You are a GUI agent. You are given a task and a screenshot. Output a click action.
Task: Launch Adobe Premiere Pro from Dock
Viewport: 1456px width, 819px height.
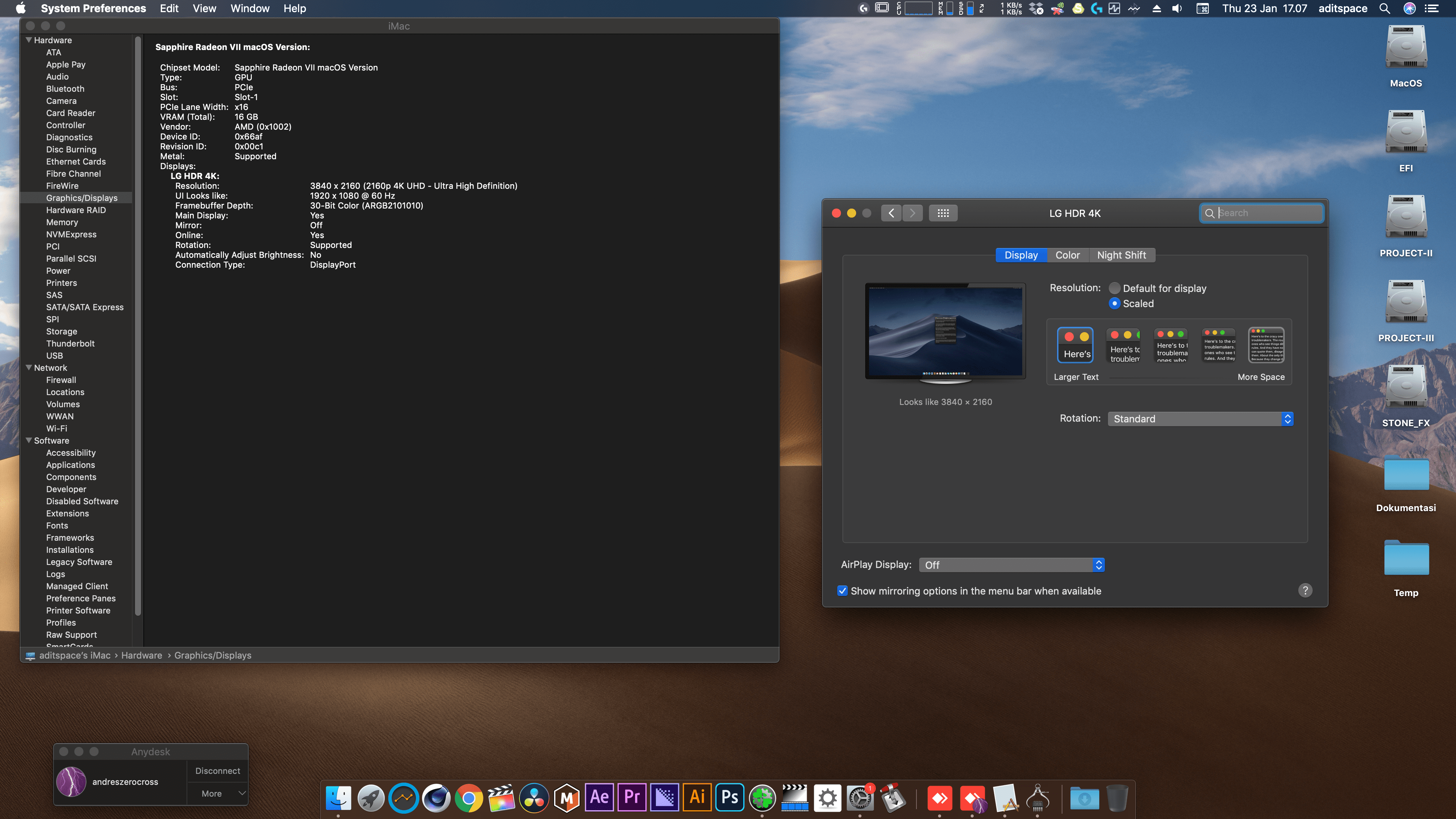click(632, 798)
